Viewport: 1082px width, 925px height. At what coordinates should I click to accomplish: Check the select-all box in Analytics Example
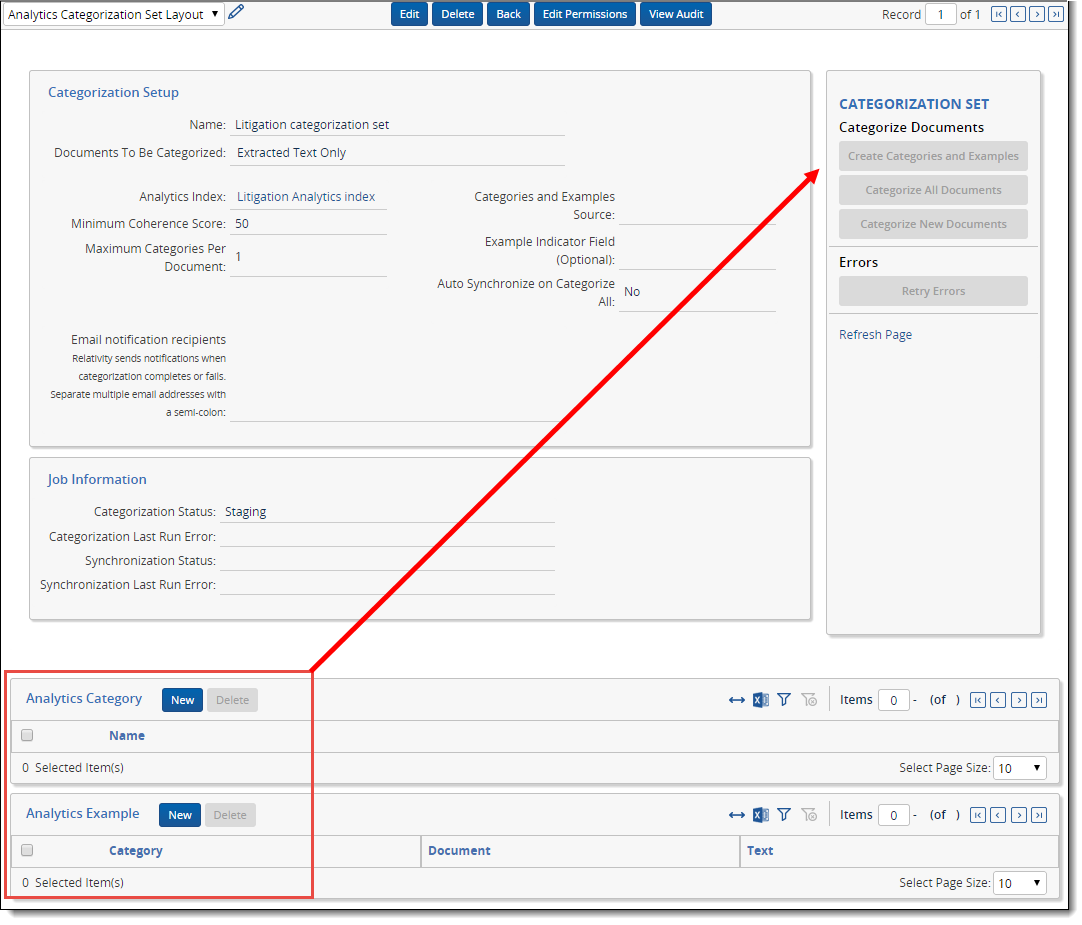(x=27, y=850)
